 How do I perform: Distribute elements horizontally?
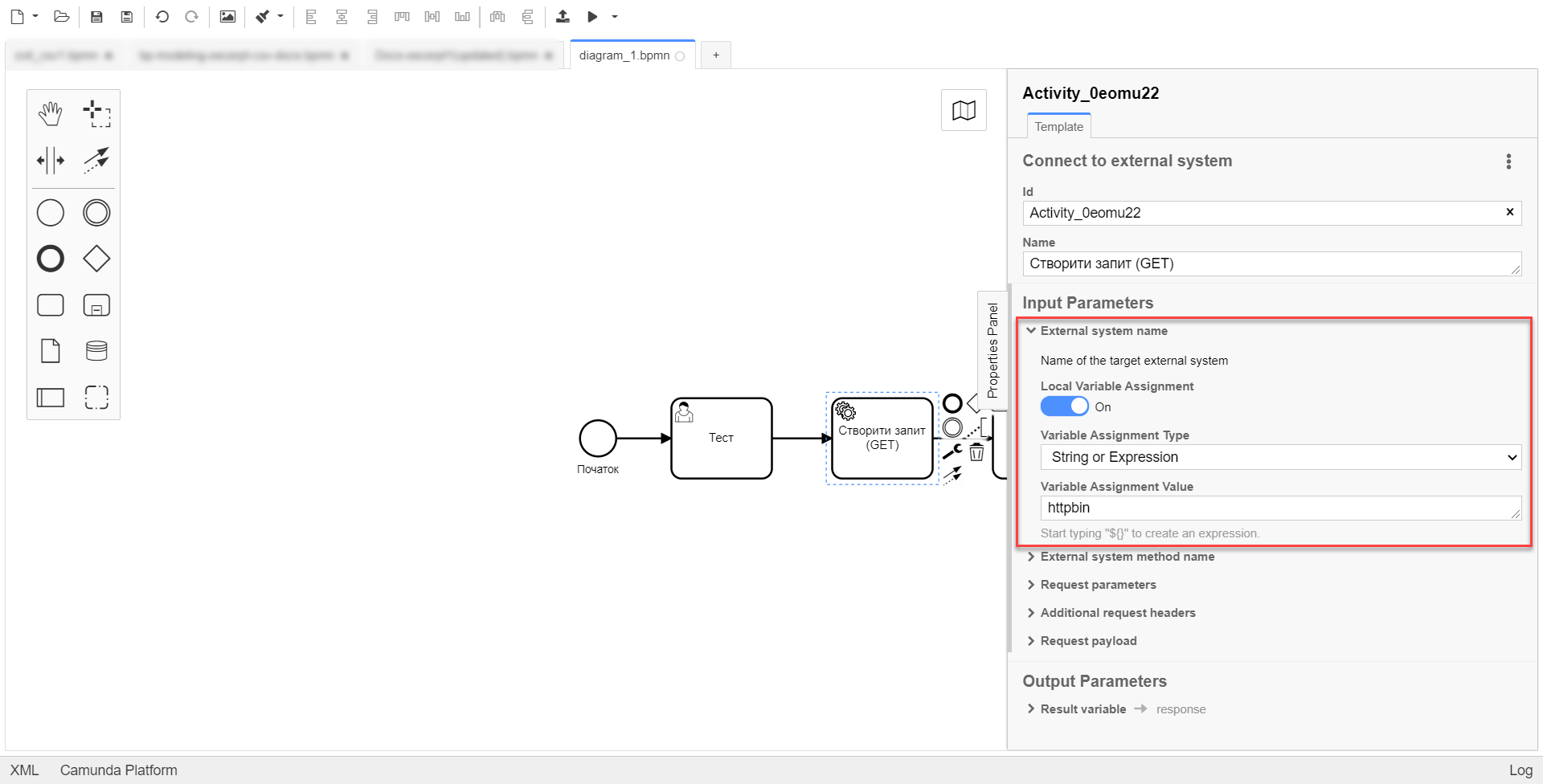[x=497, y=16]
